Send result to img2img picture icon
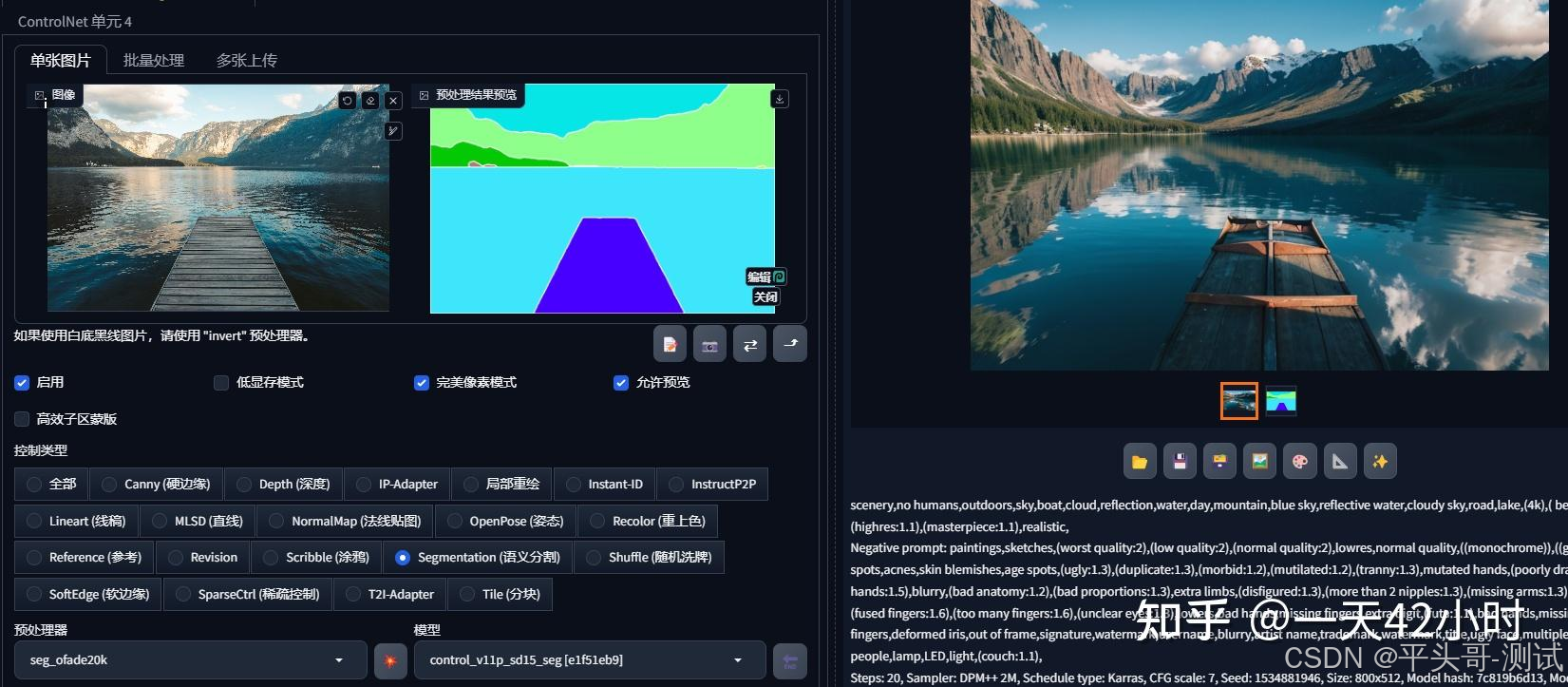 1259,461
